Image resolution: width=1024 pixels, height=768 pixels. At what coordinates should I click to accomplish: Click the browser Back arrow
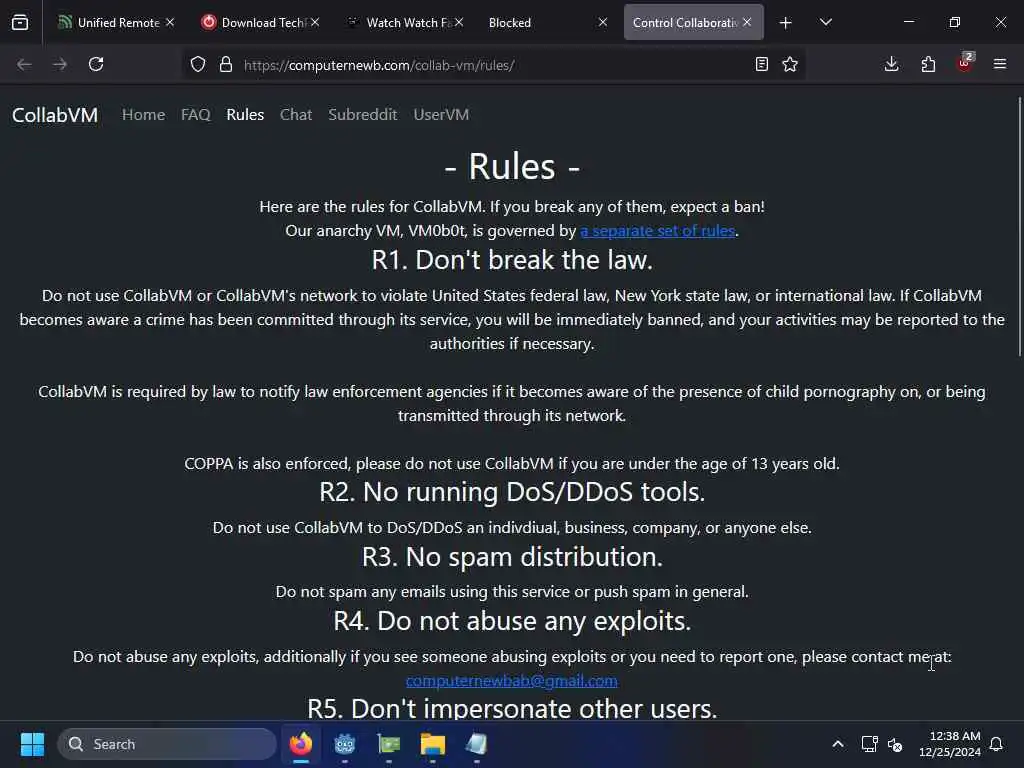(24, 64)
